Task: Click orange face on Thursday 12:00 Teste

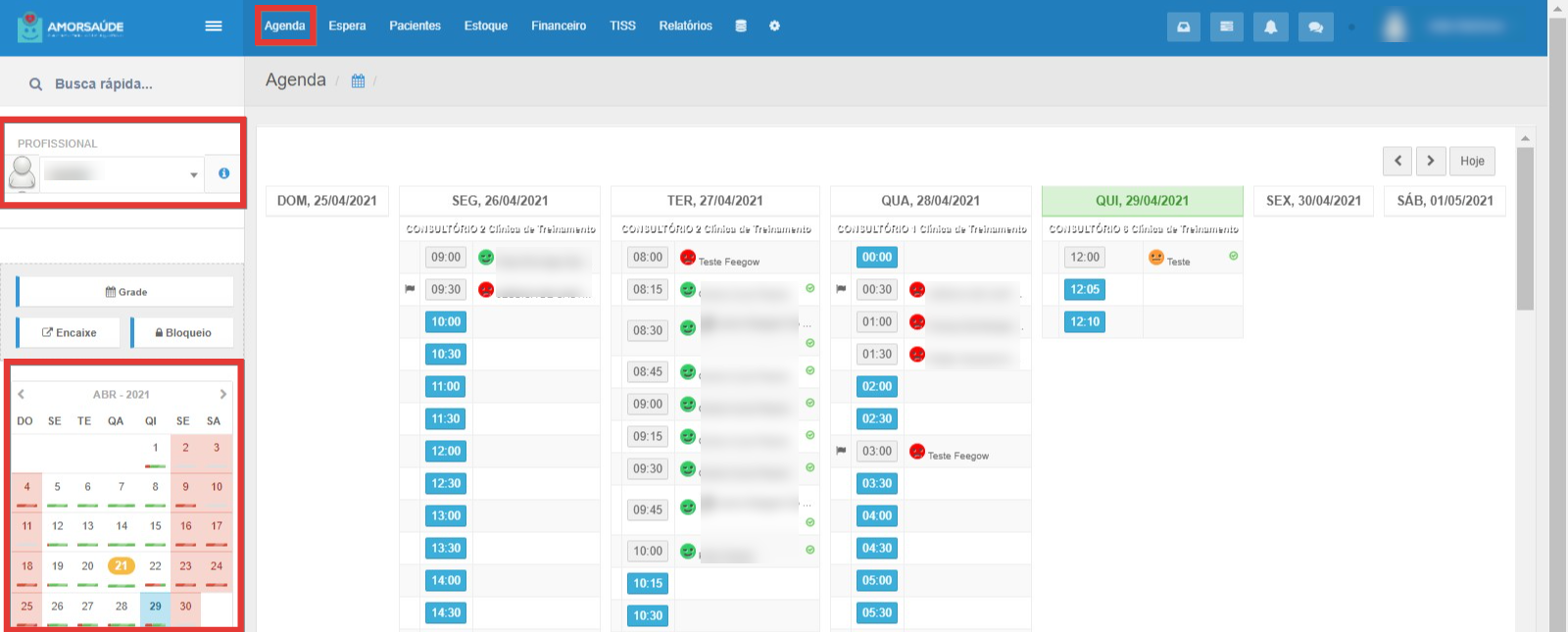Action: [1156, 258]
